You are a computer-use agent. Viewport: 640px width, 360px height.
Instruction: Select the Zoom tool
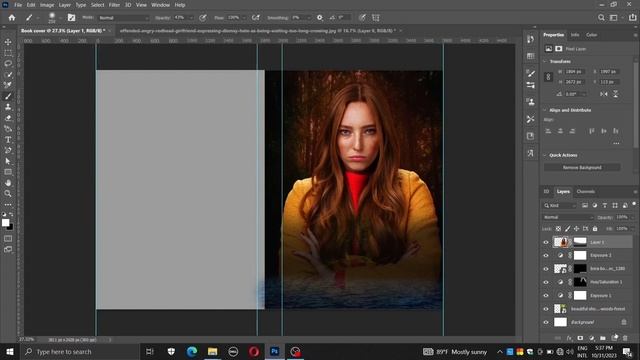point(8,193)
